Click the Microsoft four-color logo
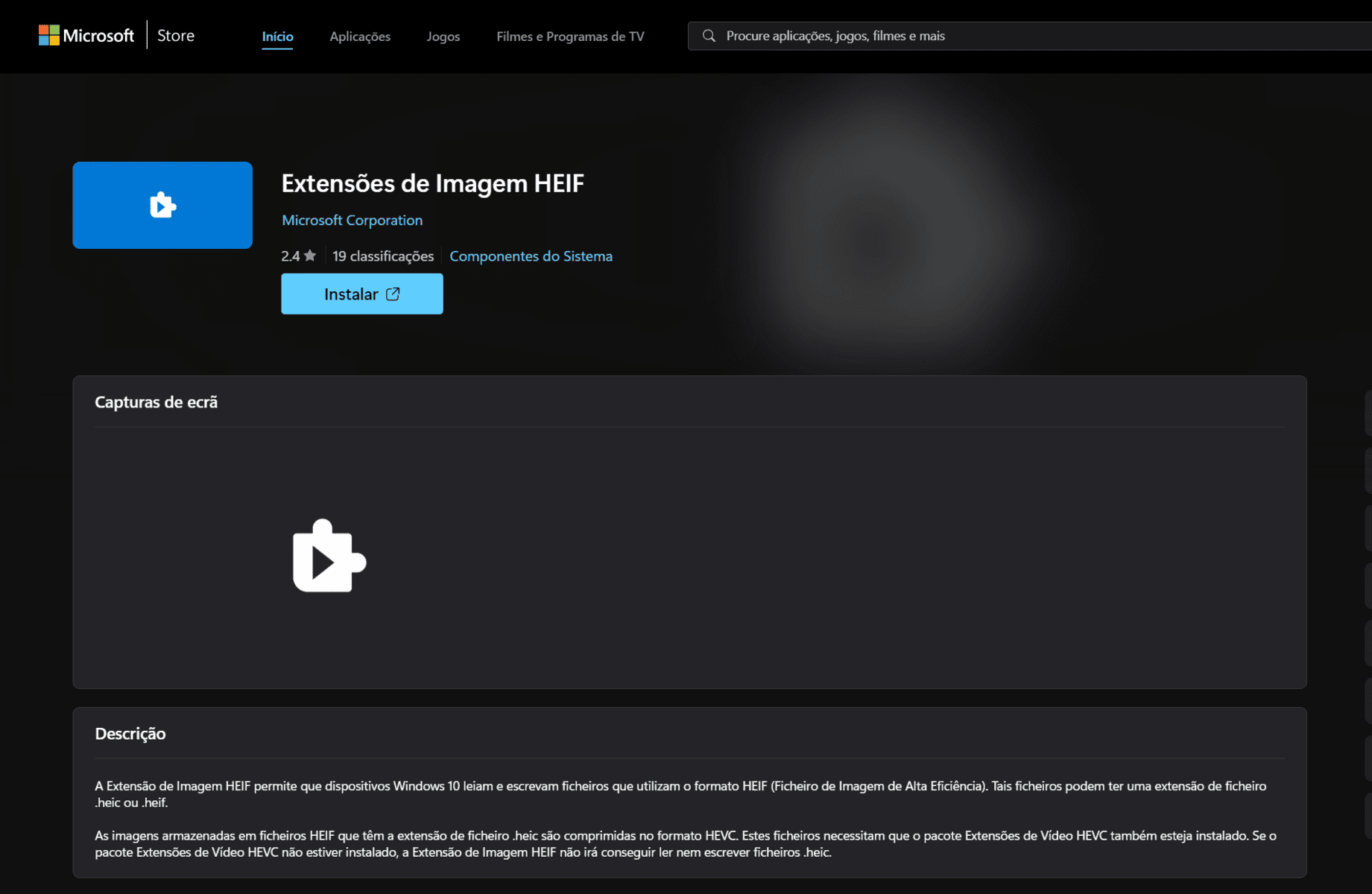 (49, 35)
